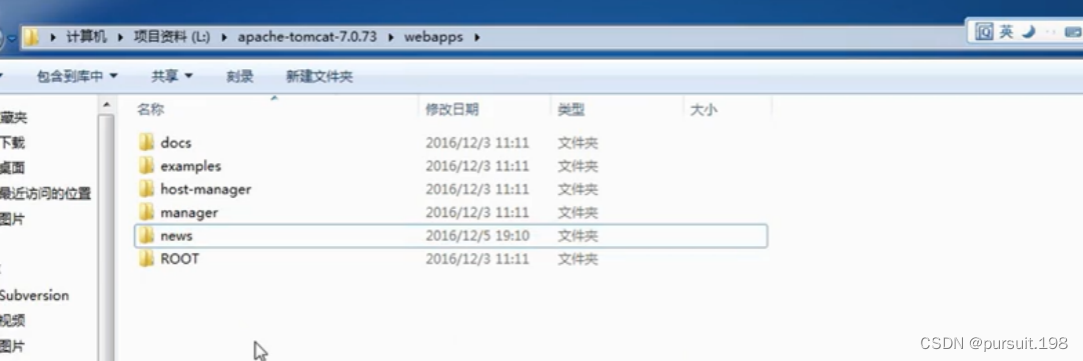Image resolution: width=1083 pixels, height=361 pixels.
Task: Select the manager folder icon
Action: [x=146, y=213]
